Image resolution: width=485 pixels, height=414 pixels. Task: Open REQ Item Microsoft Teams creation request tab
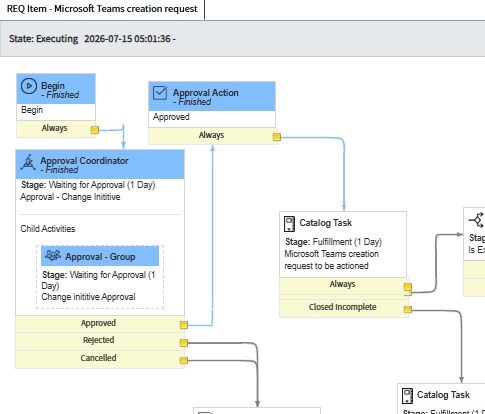(102, 9)
